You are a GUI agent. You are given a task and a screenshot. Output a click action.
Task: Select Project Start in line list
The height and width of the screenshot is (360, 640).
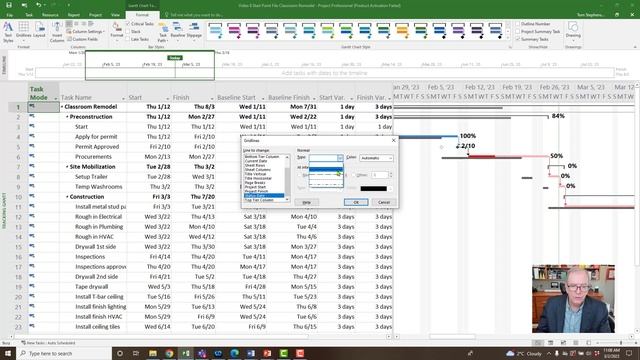tap(256, 187)
